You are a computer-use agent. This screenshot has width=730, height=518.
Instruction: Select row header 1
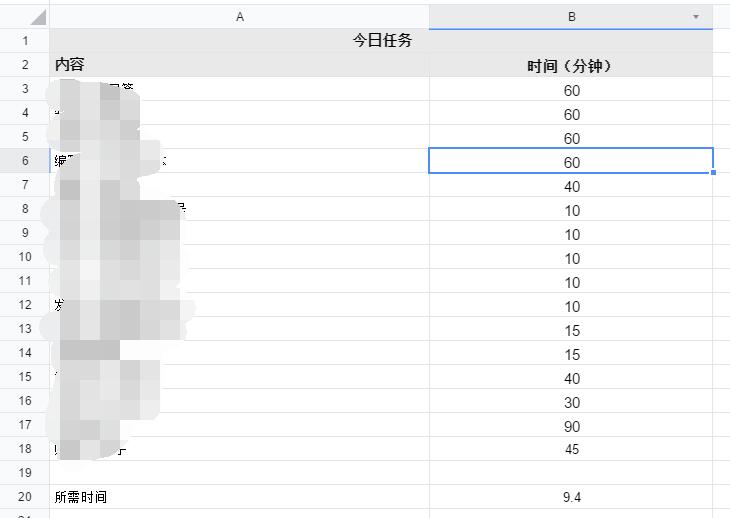click(25, 40)
